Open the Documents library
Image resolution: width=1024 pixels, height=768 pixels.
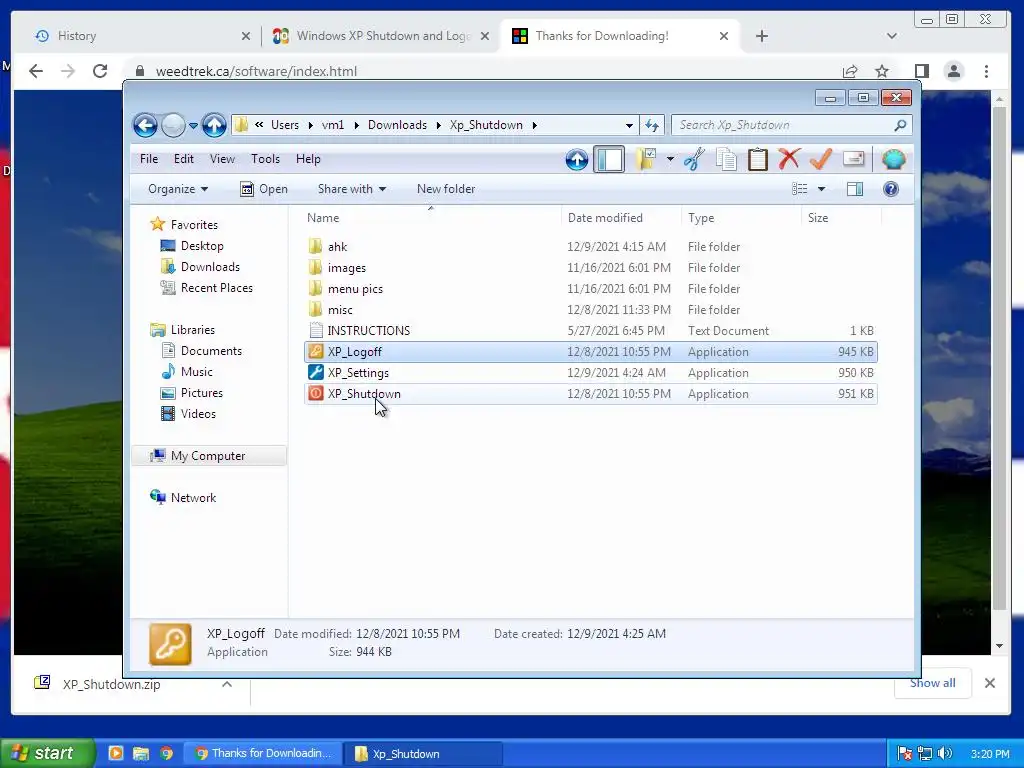211,351
